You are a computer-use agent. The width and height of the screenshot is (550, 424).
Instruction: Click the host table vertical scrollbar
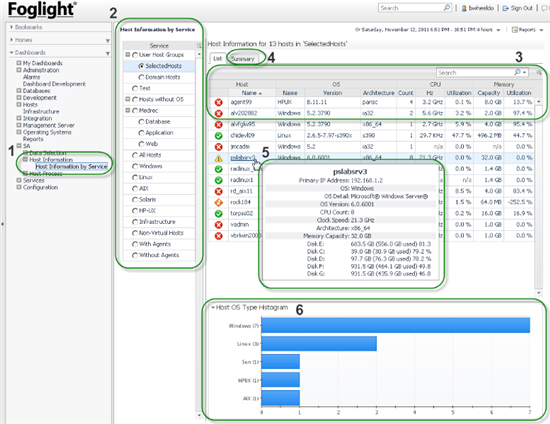point(538,196)
